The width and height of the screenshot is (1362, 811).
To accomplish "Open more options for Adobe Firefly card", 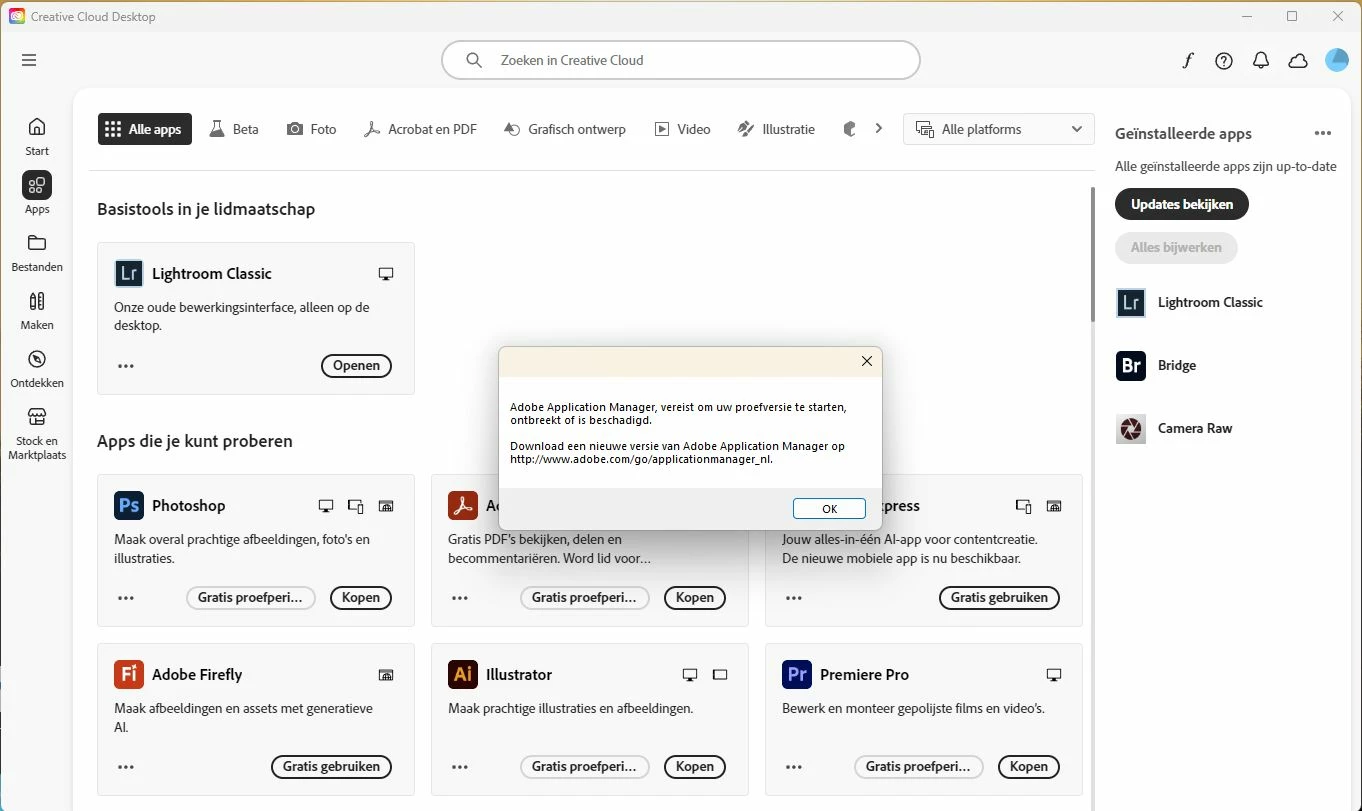I will tap(126, 767).
